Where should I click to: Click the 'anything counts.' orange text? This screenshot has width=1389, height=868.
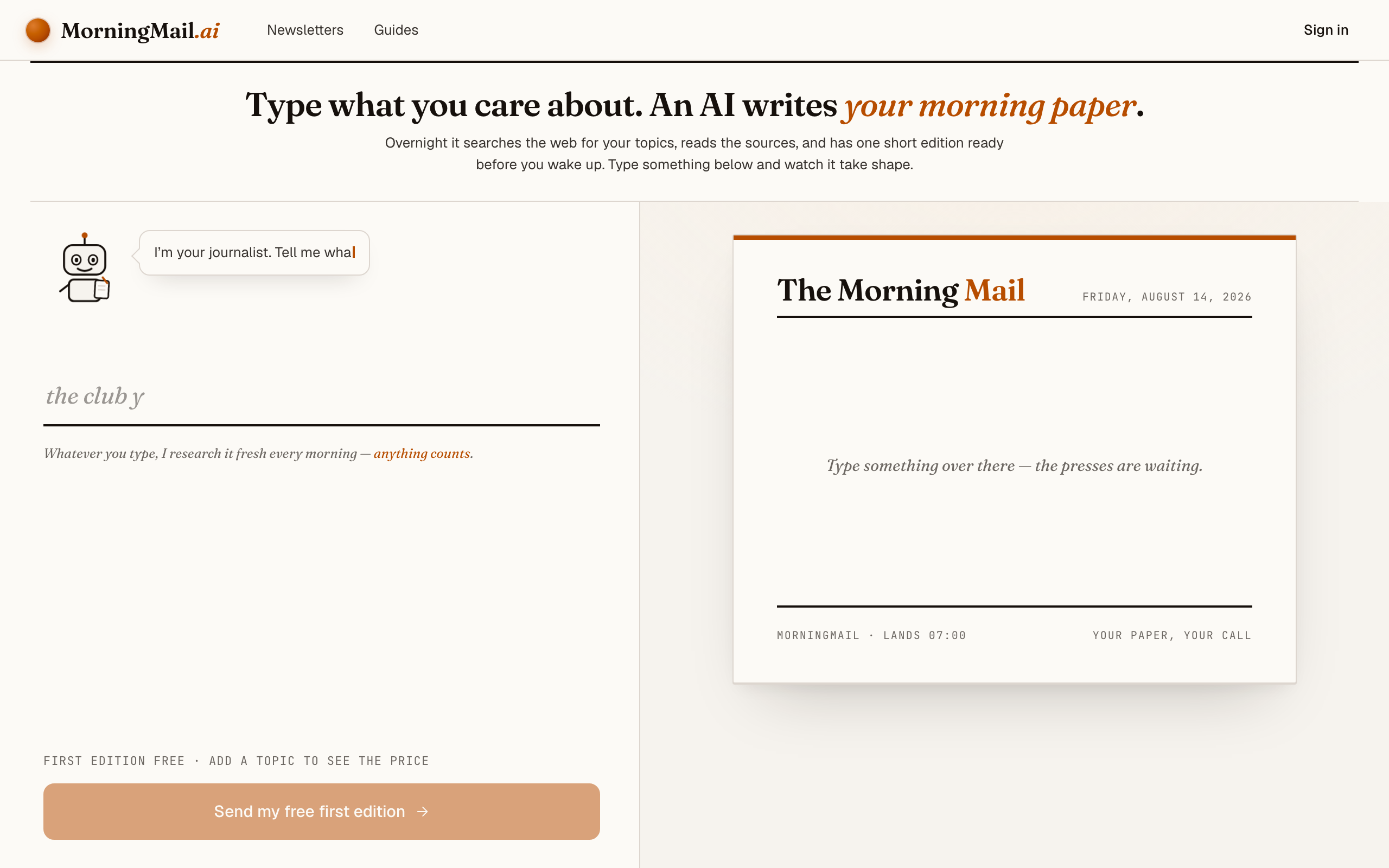423,454
